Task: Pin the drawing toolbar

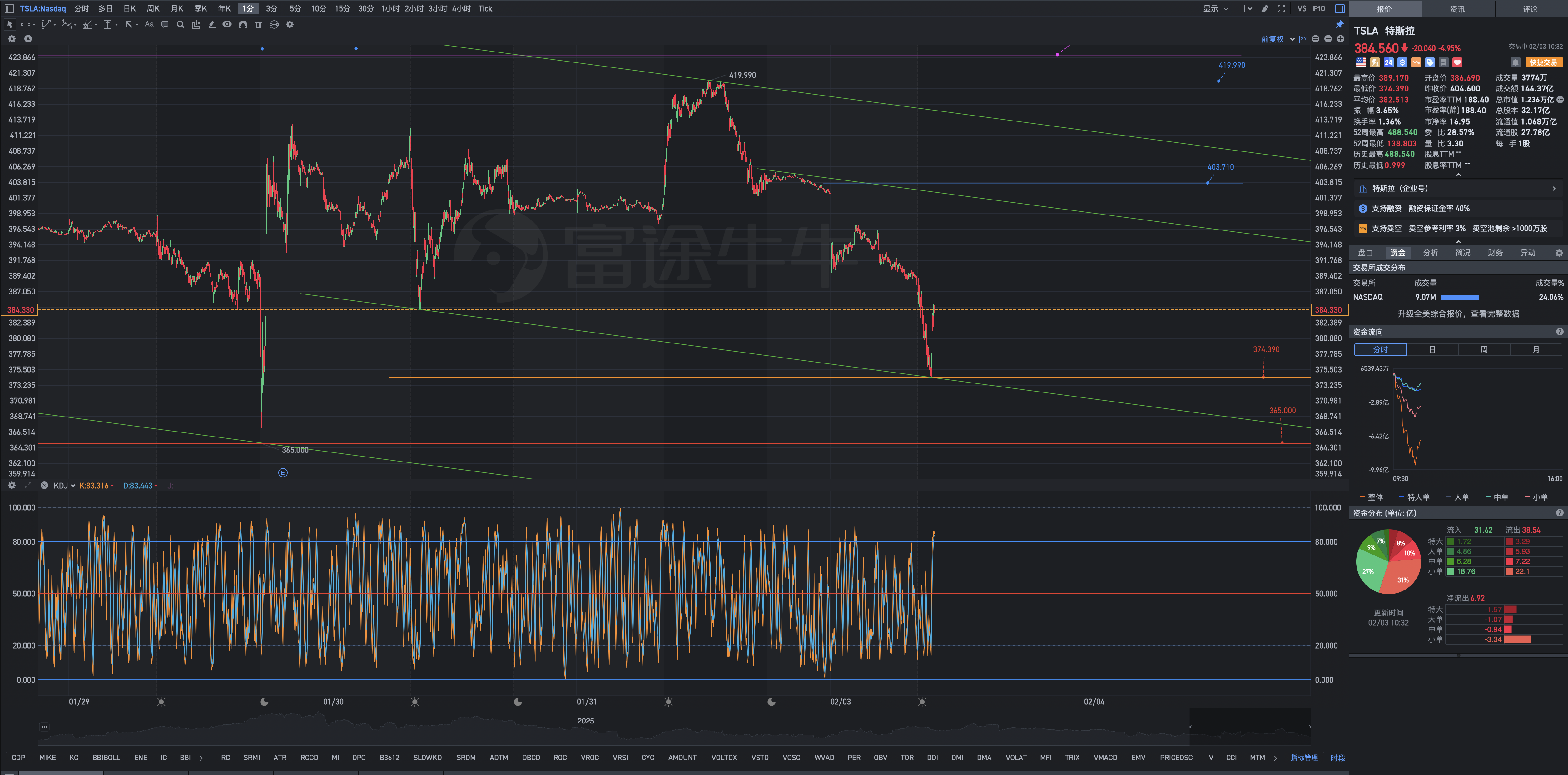Action: click(1340, 24)
